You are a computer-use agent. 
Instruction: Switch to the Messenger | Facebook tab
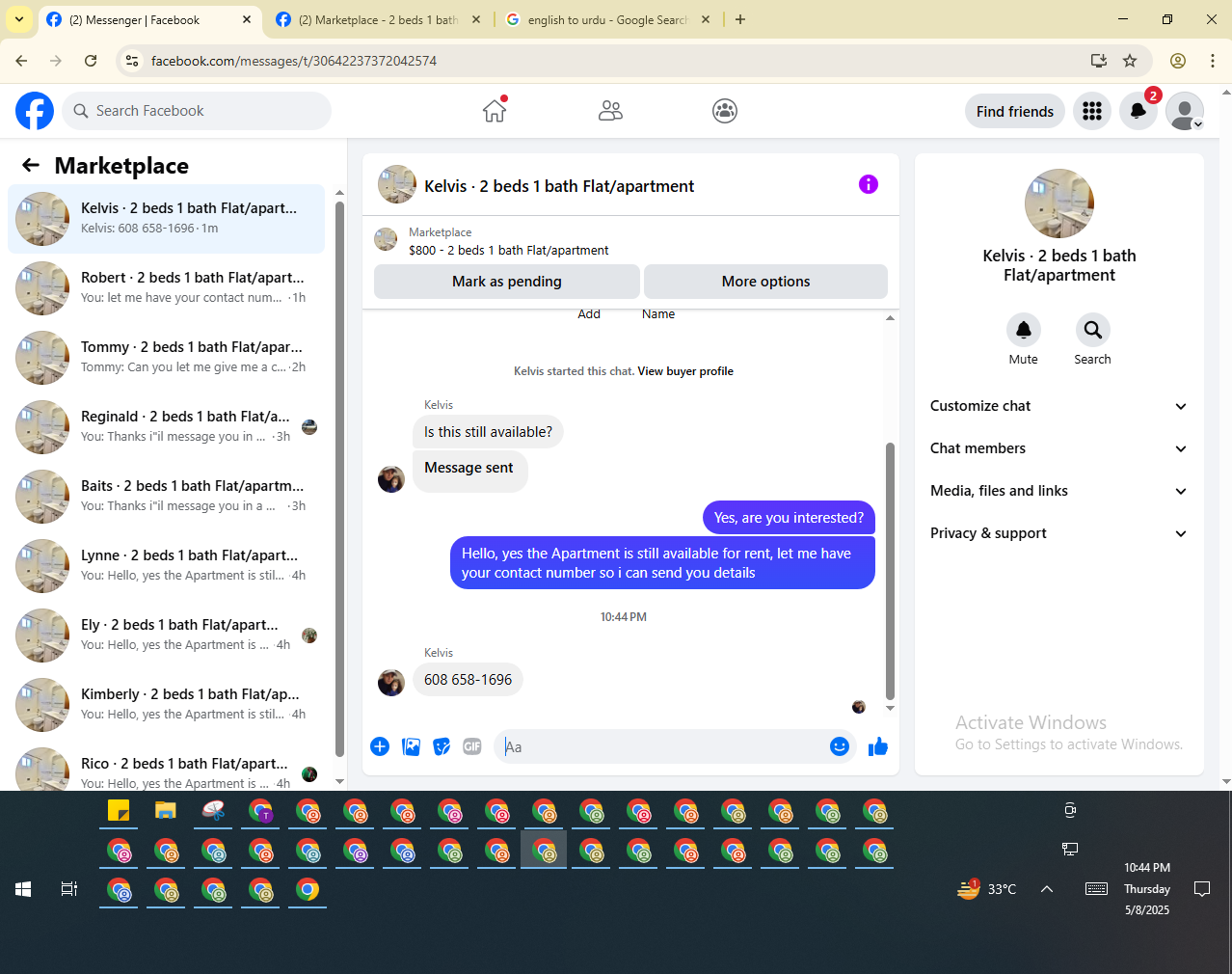coord(149,19)
